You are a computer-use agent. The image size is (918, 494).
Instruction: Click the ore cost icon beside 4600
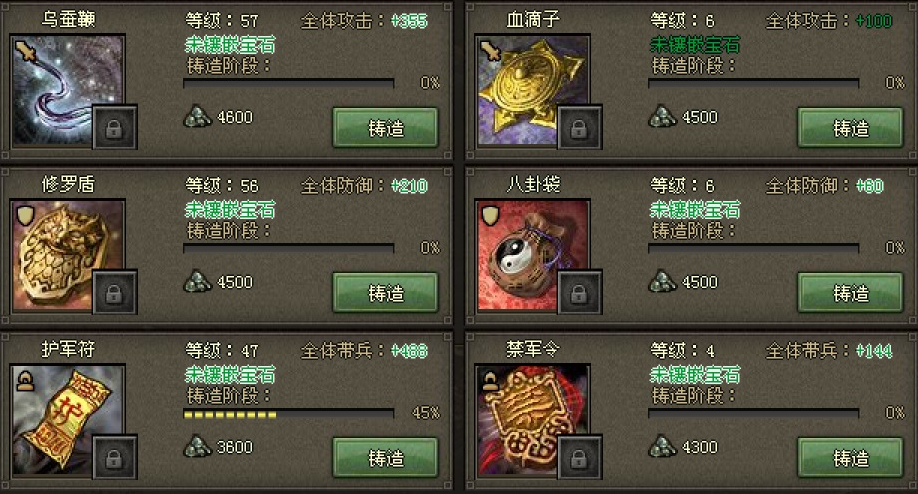coord(197,116)
